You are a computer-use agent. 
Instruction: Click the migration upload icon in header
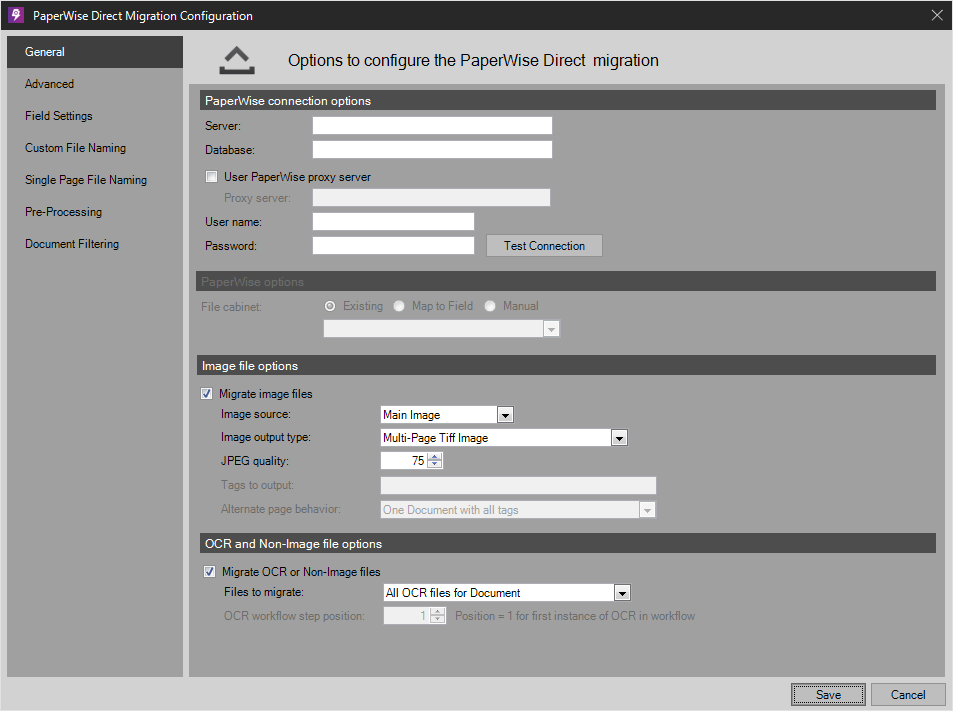pyautogui.click(x=237, y=61)
